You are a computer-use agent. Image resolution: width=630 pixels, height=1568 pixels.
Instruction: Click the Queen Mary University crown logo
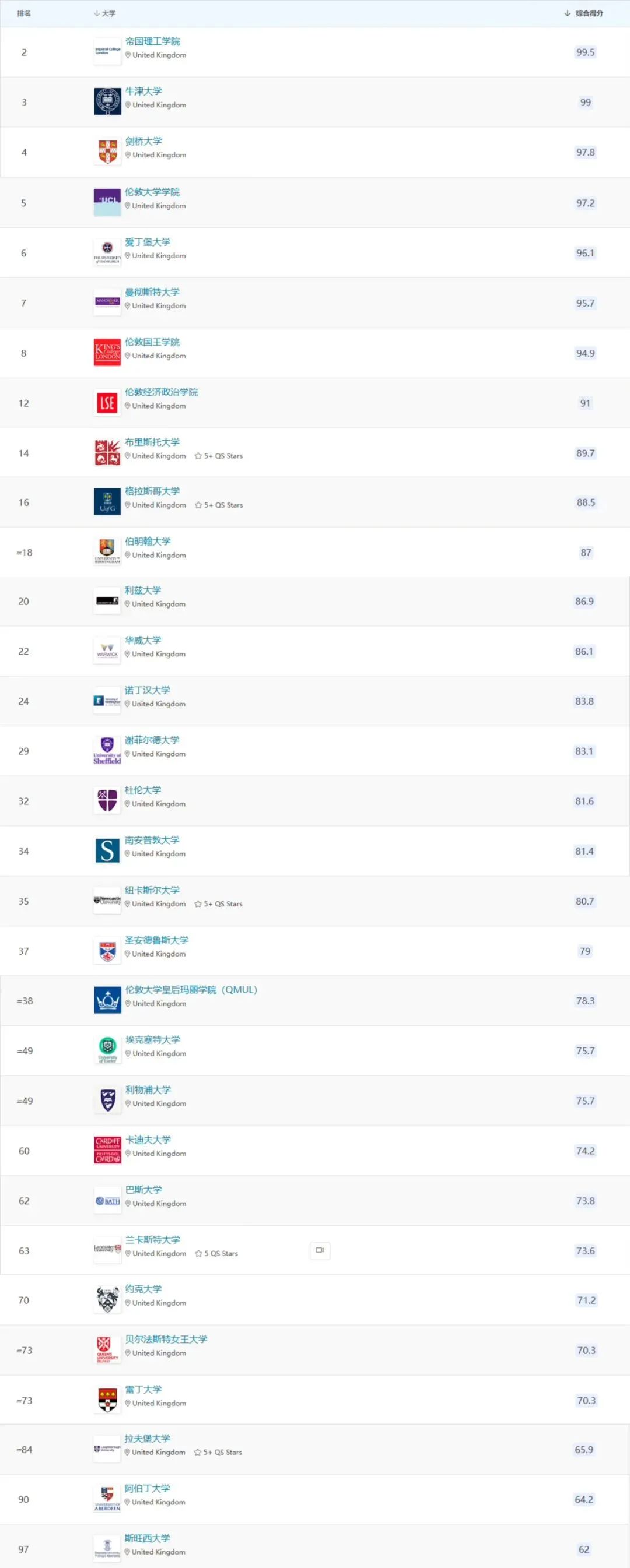(108, 1000)
